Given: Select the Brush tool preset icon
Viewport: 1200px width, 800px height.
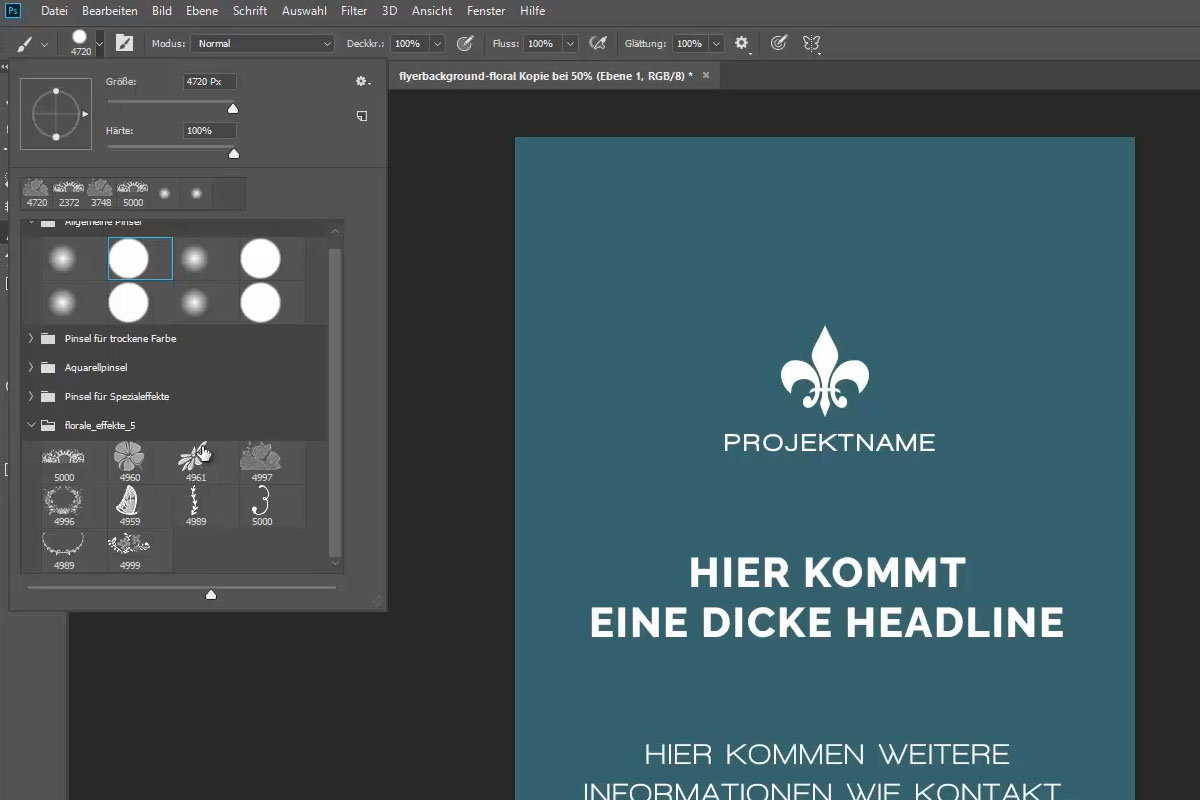Looking at the screenshot, I should (24, 44).
